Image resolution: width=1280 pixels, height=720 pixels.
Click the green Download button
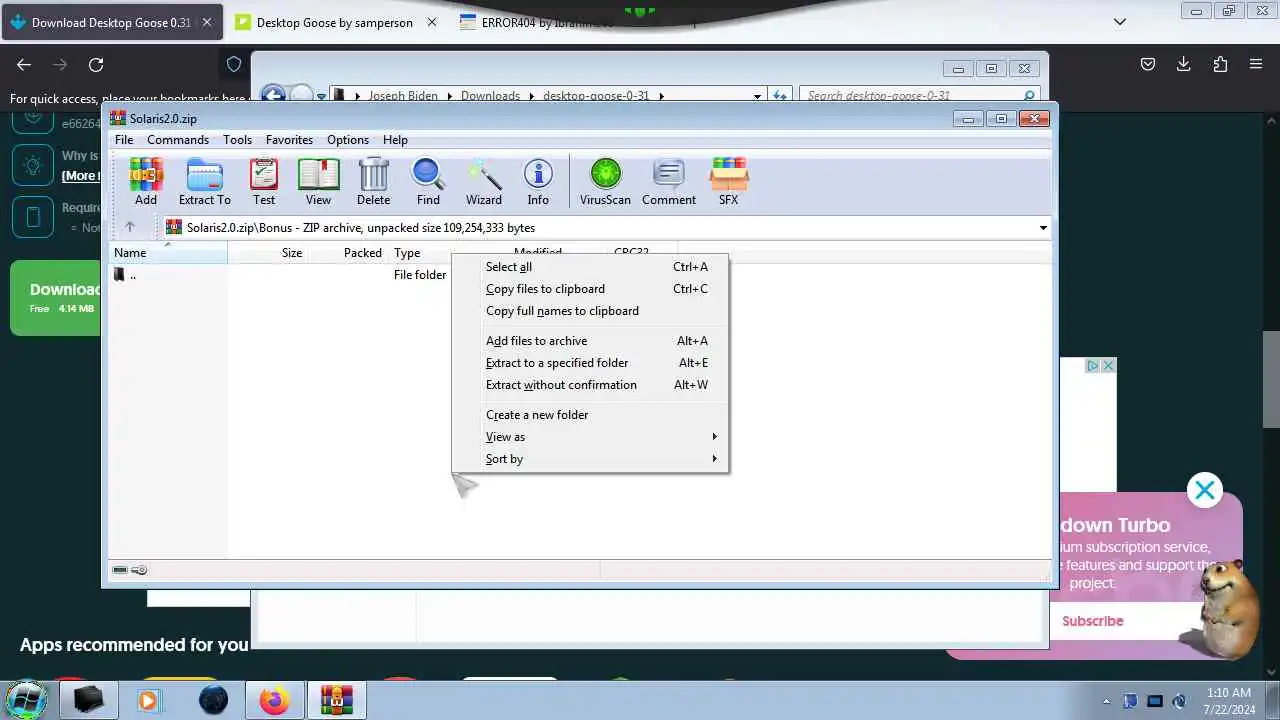(x=56, y=297)
